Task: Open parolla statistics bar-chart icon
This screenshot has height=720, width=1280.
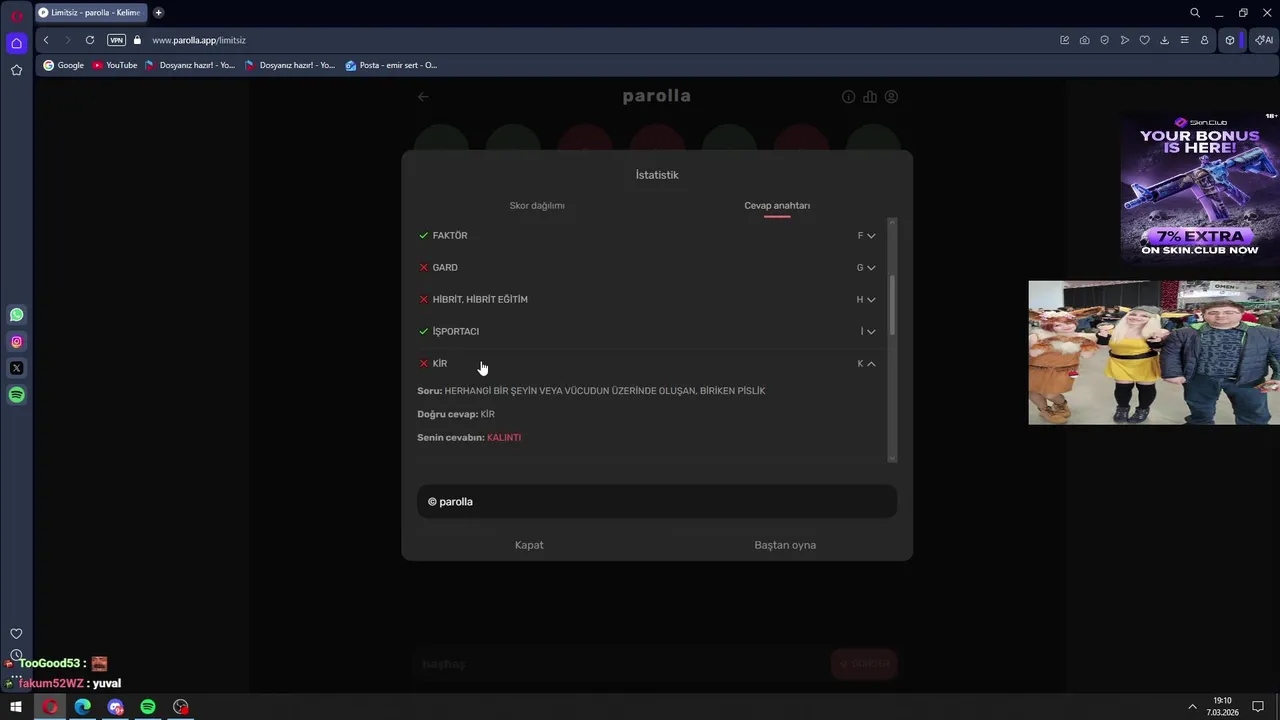Action: click(x=870, y=97)
